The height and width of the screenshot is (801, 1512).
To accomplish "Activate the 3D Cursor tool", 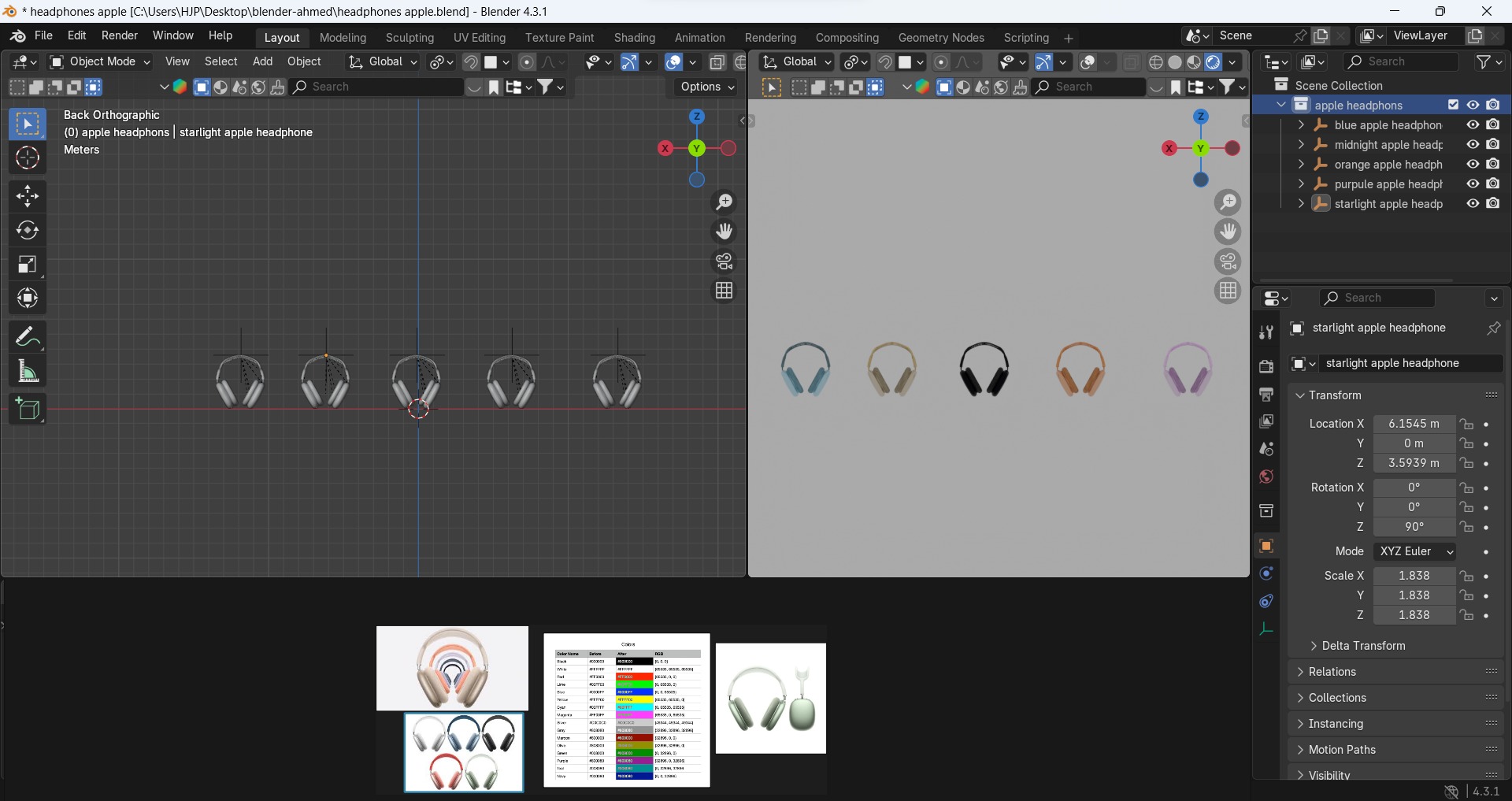I will (x=28, y=158).
